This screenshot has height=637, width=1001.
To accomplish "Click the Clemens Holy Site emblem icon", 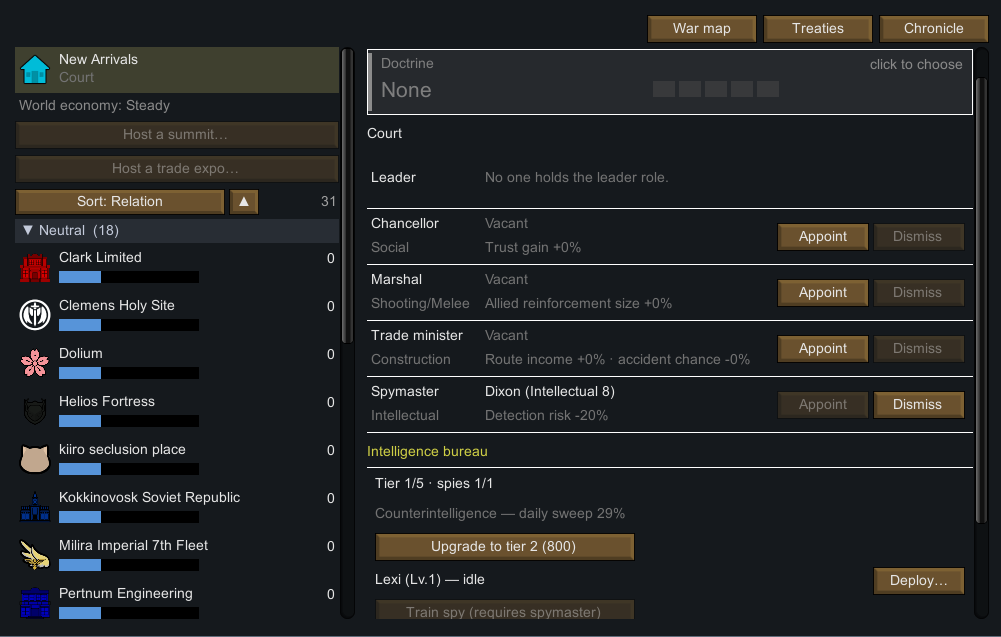I will [x=34, y=315].
